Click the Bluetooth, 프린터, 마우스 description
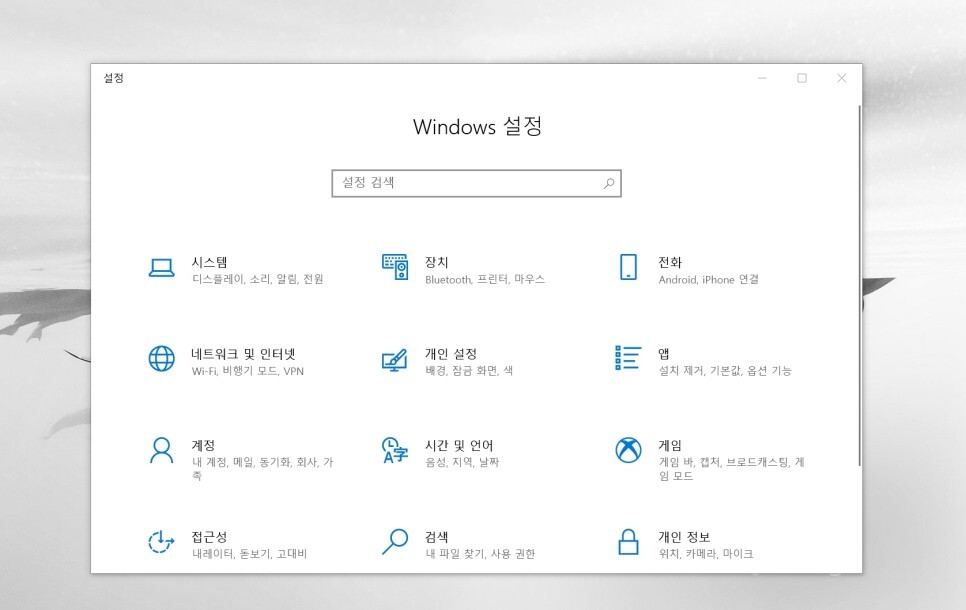 click(x=485, y=279)
